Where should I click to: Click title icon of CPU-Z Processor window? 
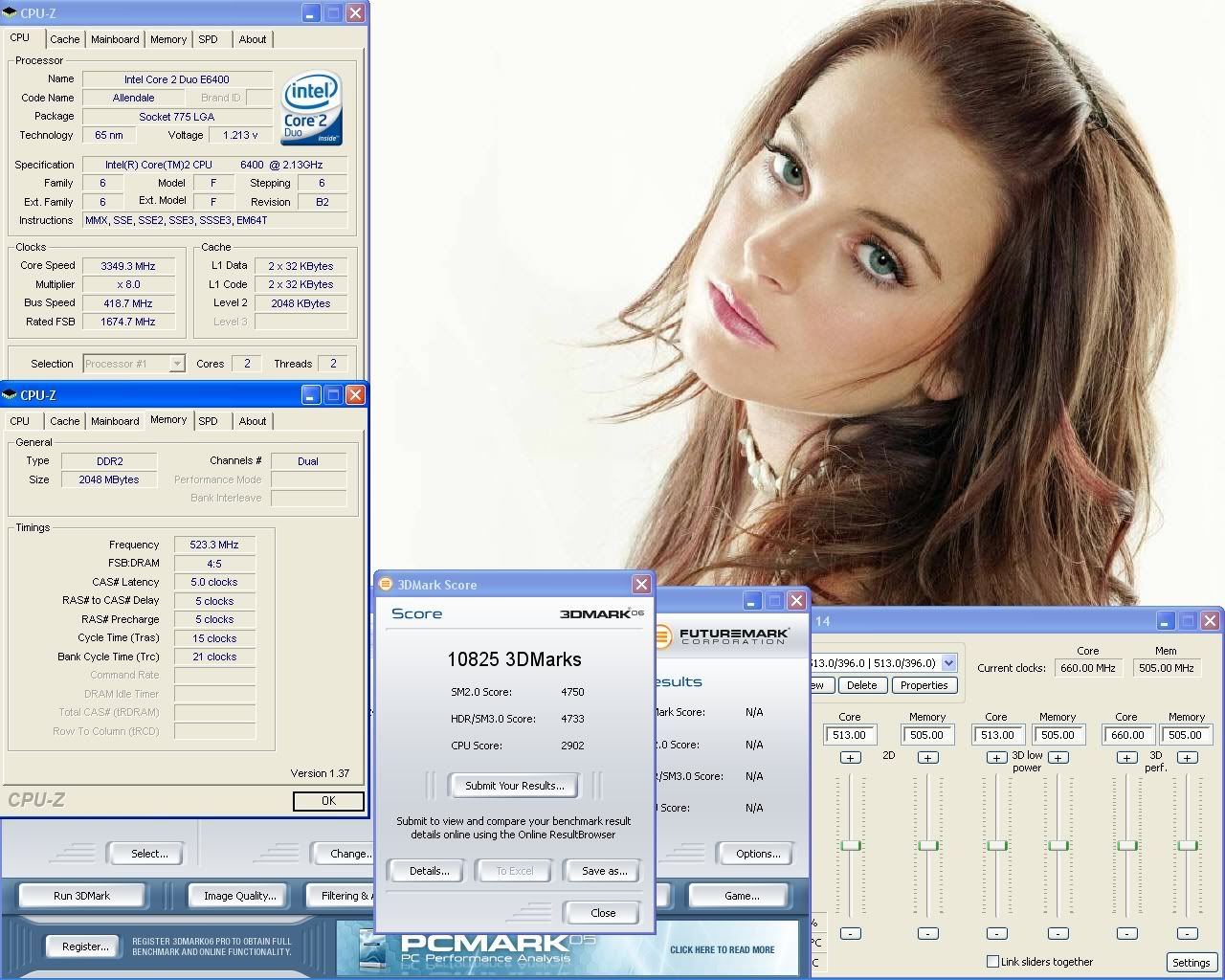pos(10,13)
